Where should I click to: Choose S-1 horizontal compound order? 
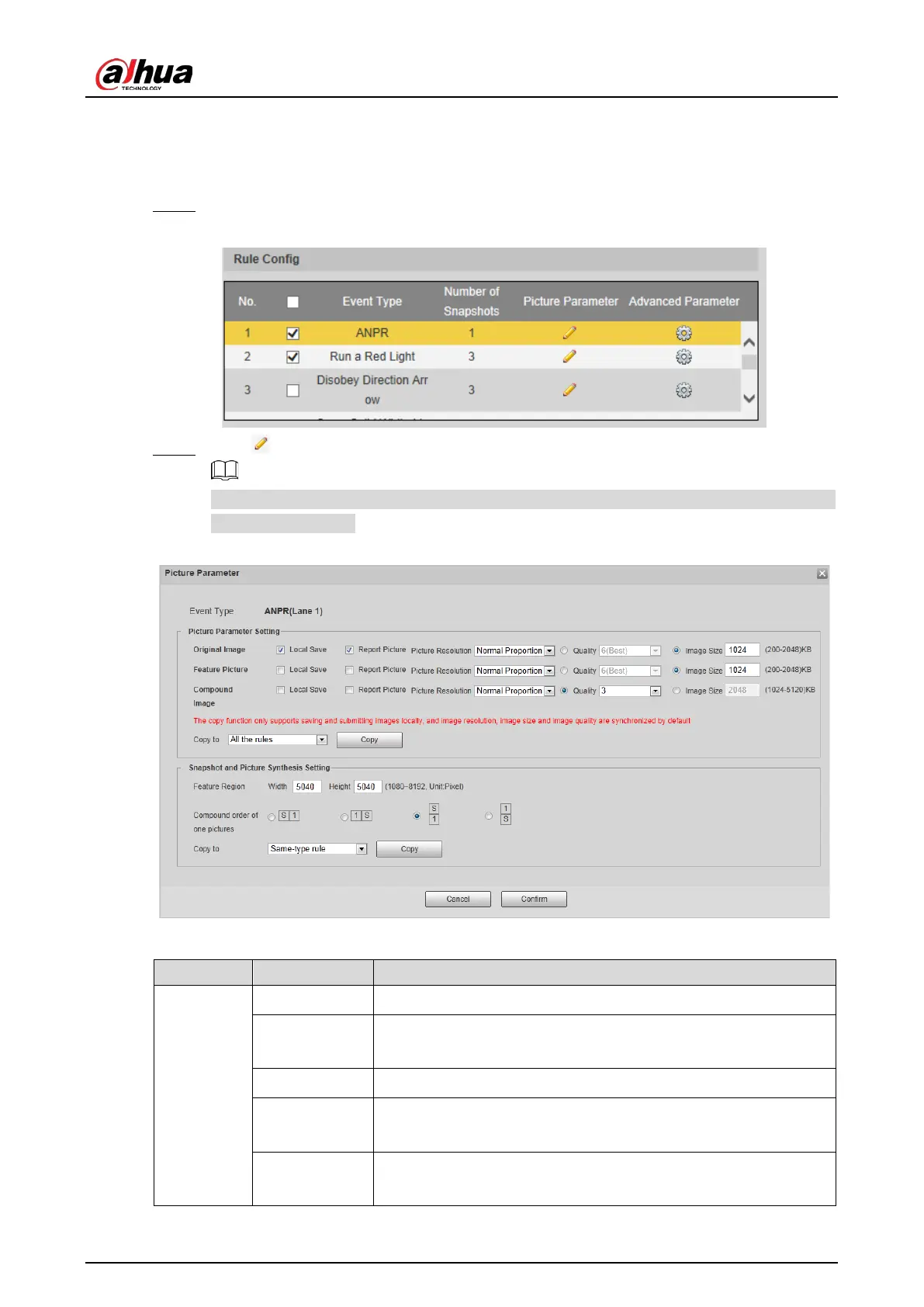pyautogui.click(x=272, y=817)
